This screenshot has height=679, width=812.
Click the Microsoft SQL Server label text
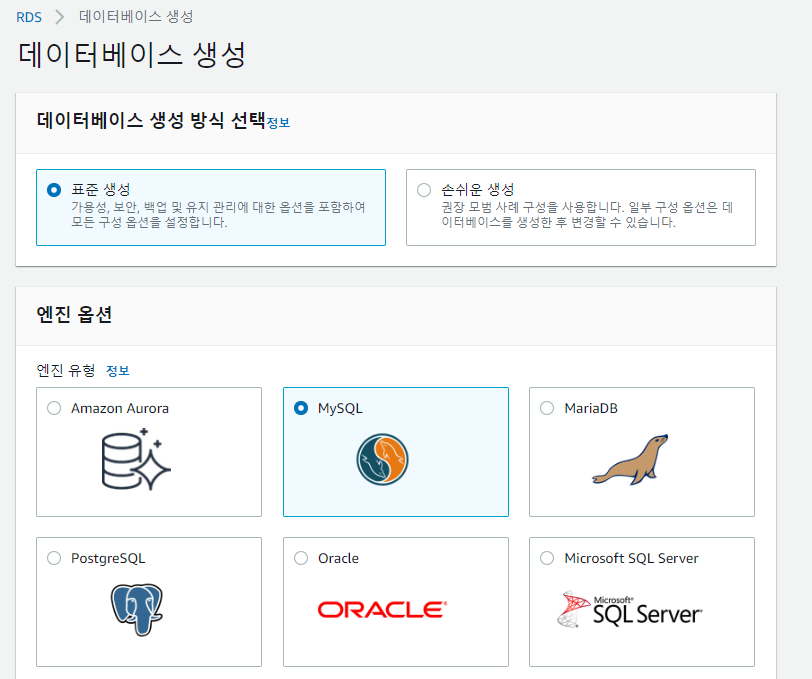(x=631, y=558)
